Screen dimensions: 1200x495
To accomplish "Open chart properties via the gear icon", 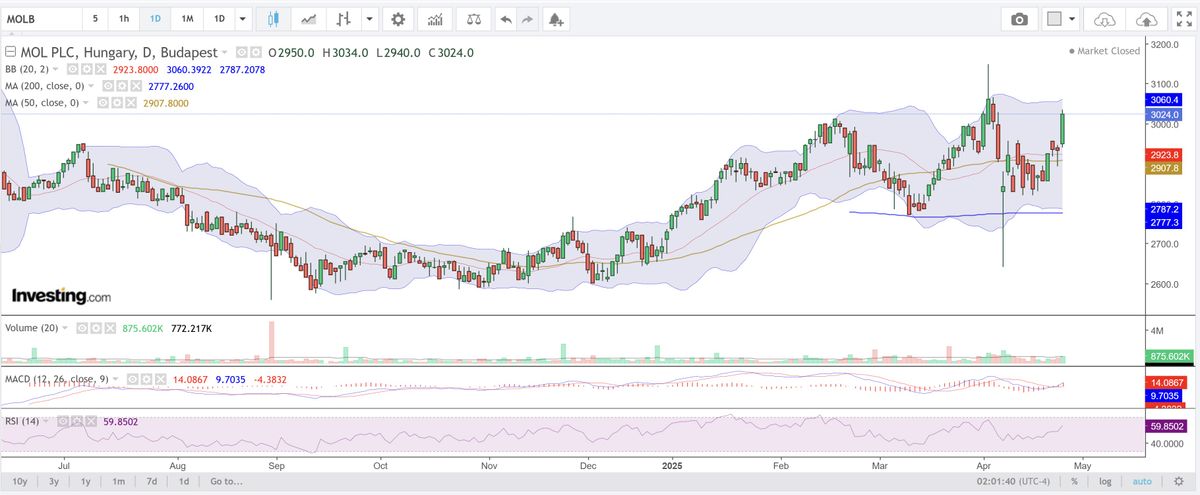I will click(399, 19).
